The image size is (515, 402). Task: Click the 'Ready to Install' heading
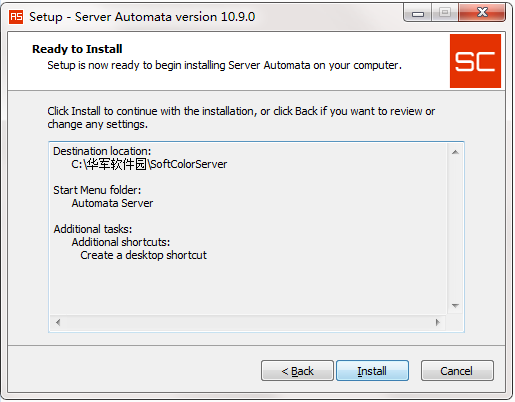pos(77,49)
